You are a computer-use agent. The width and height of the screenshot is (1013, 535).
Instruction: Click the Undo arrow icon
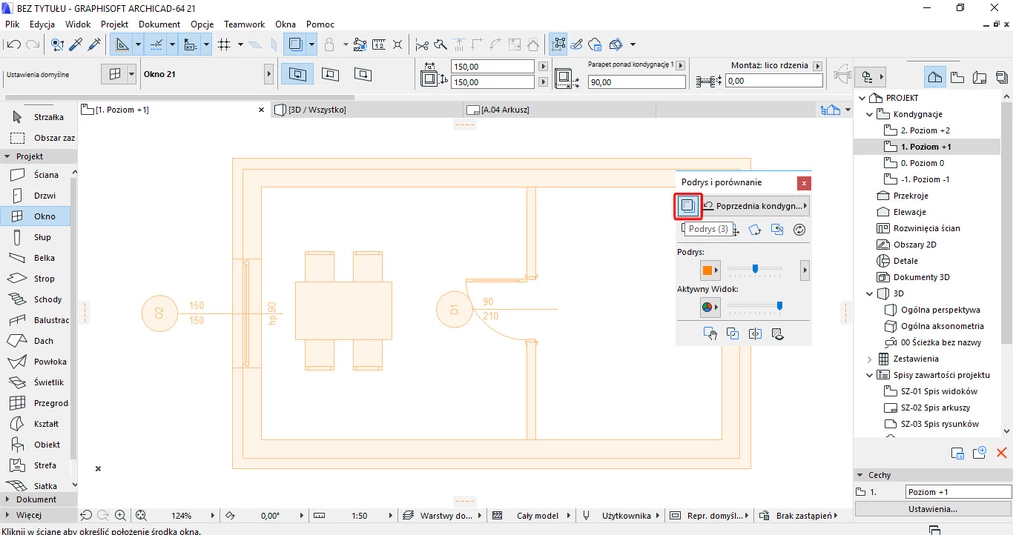point(13,45)
